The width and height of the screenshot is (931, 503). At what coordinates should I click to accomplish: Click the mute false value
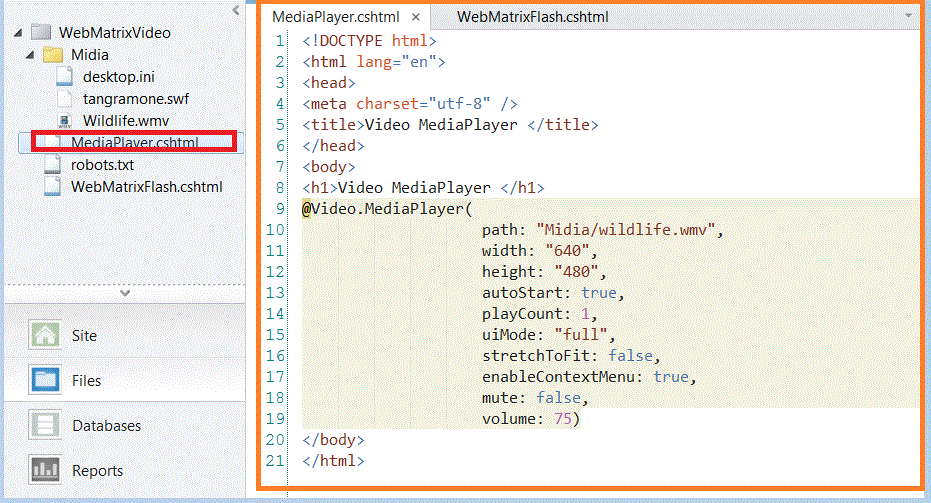click(558, 398)
